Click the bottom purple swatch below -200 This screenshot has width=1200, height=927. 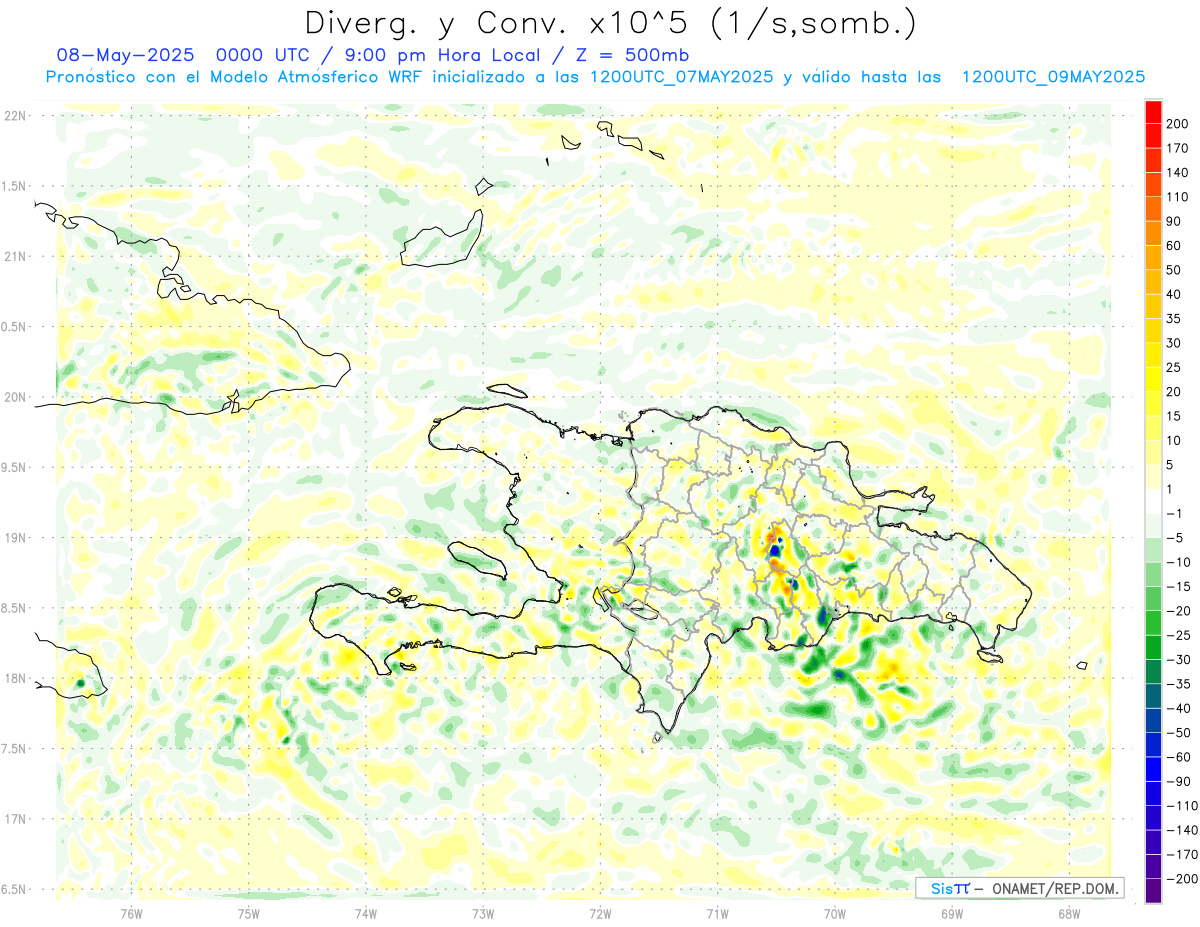[1153, 891]
